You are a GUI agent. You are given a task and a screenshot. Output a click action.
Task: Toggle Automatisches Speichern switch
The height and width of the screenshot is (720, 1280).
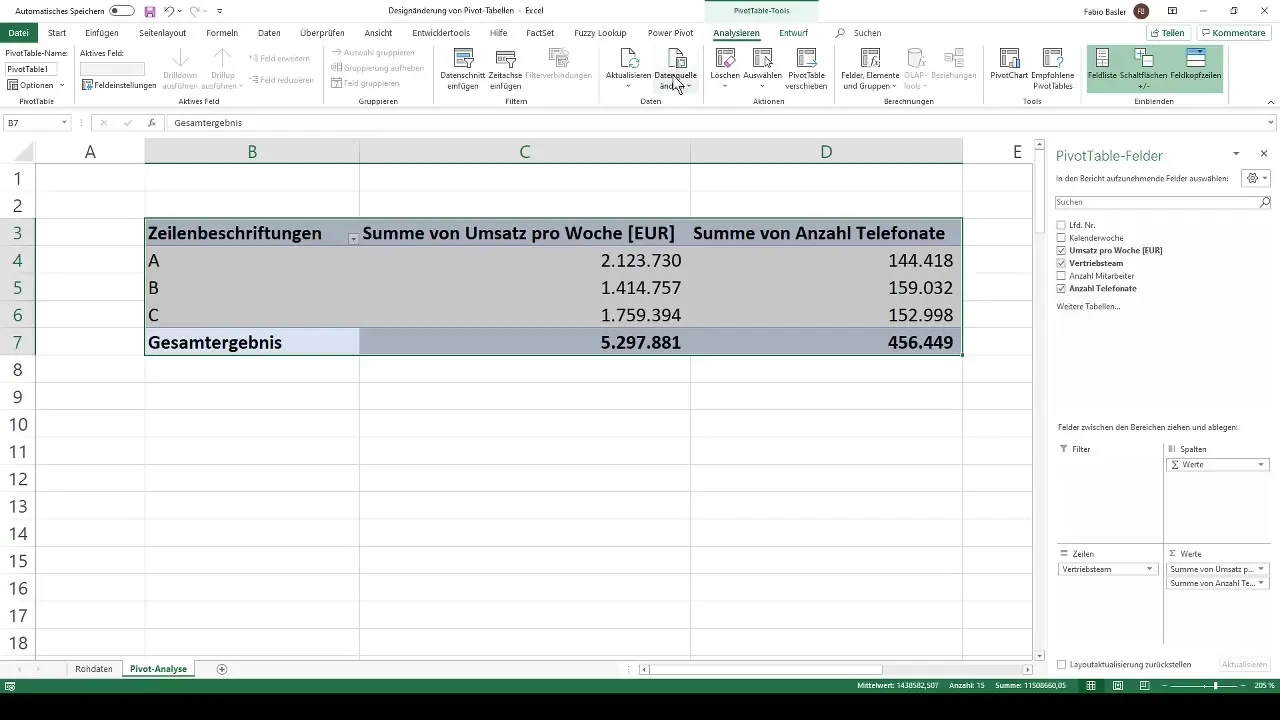tap(122, 11)
